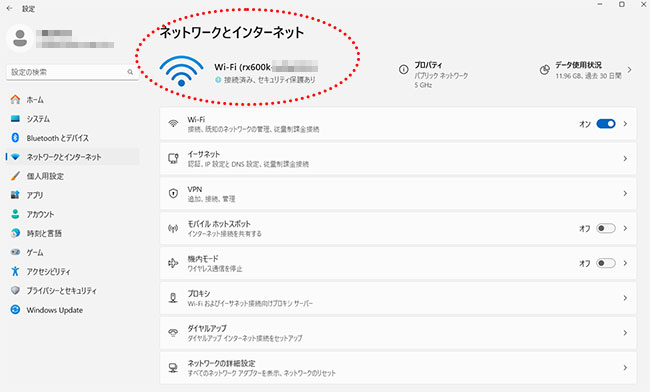Click the large blue Wi-Fi signal icon
Image resolution: width=650 pixels, height=392 pixels.
coord(181,71)
